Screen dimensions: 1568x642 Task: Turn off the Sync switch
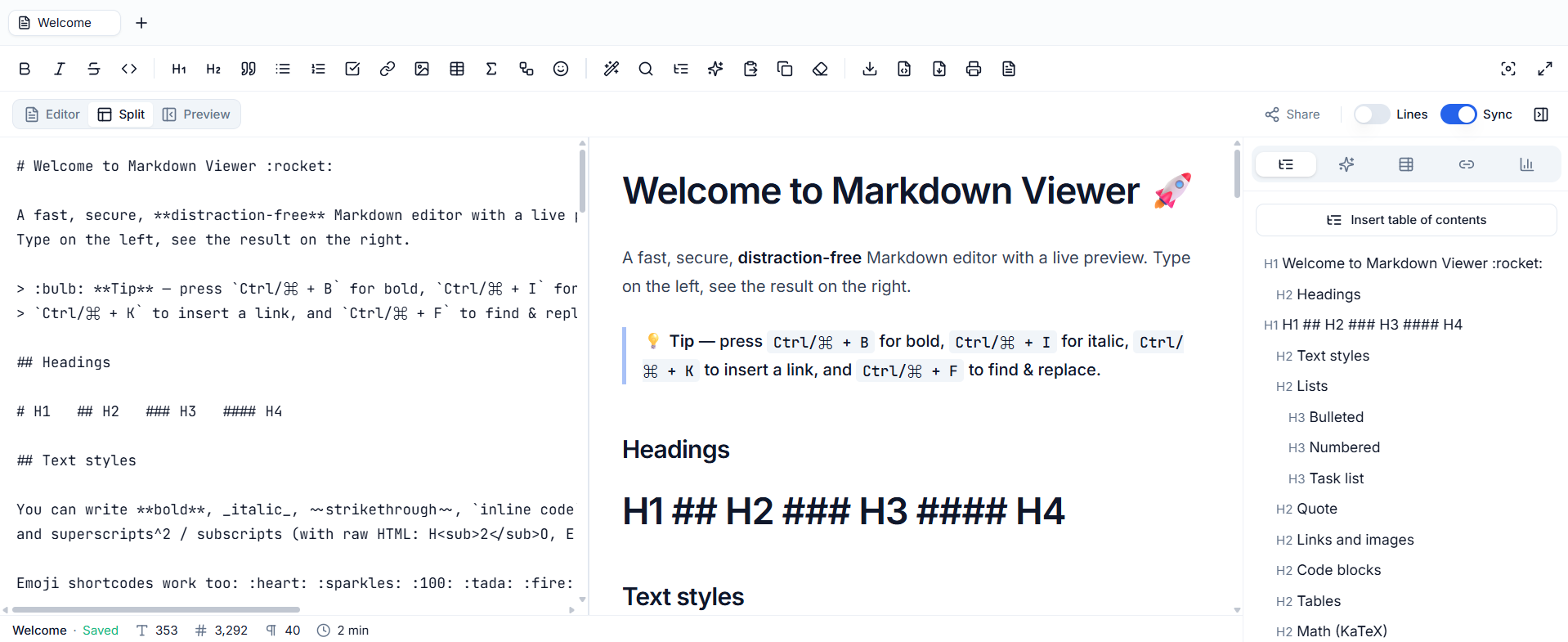coord(1458,114)
